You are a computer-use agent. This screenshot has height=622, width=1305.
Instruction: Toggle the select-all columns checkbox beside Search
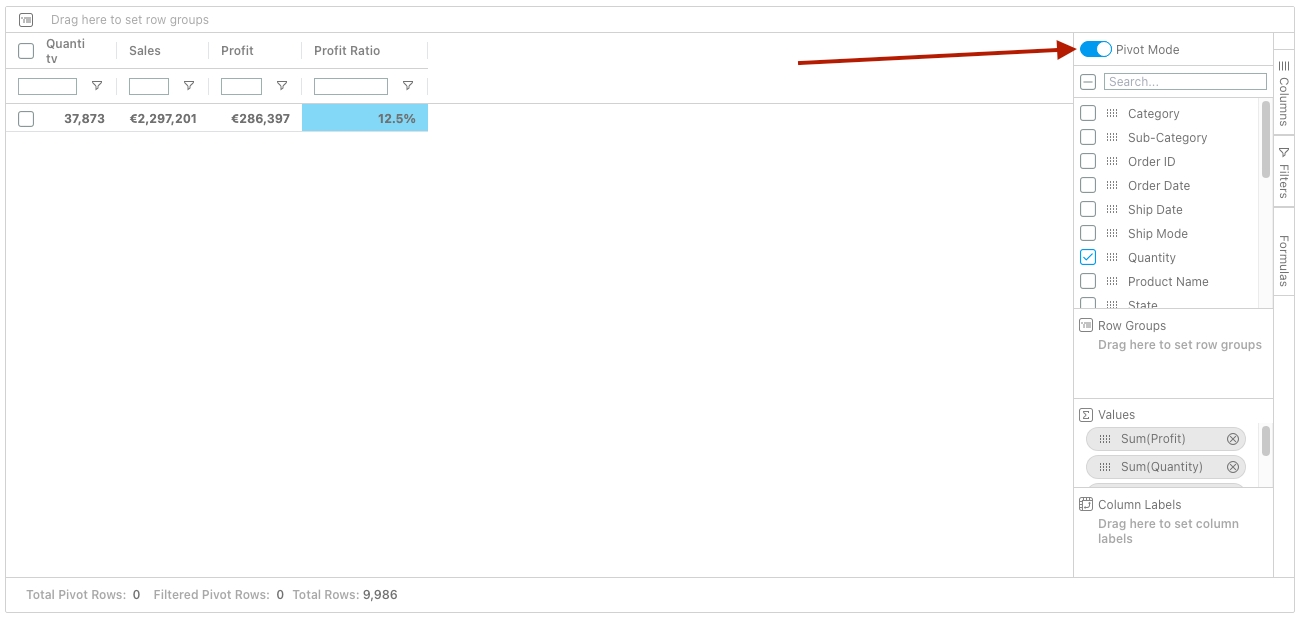click(x=1088, y=82)
